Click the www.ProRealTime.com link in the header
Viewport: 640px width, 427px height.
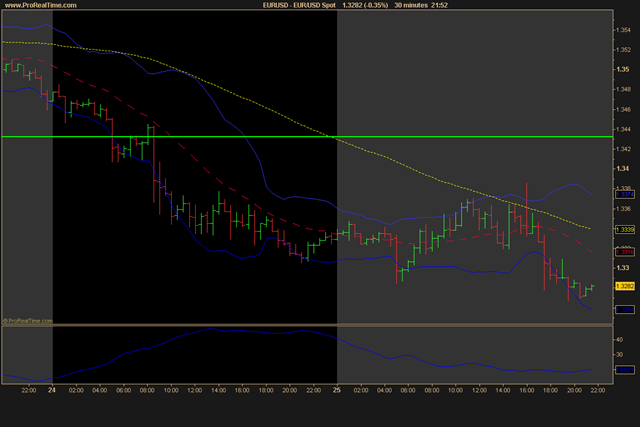coord(40,5)
